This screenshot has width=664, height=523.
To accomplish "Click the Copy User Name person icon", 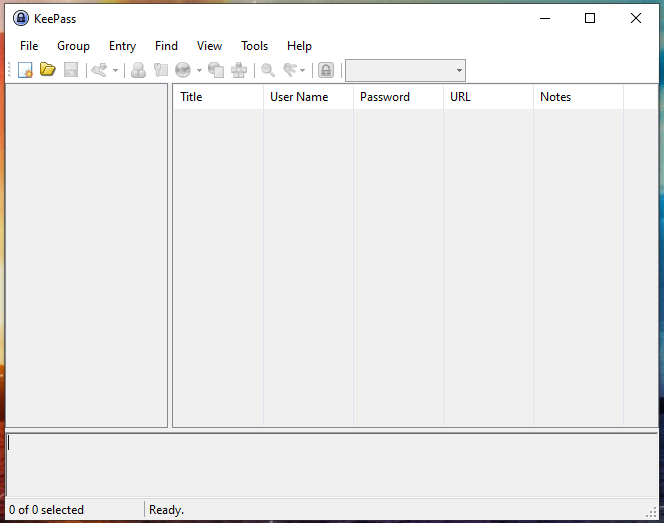I will (138, 70).
